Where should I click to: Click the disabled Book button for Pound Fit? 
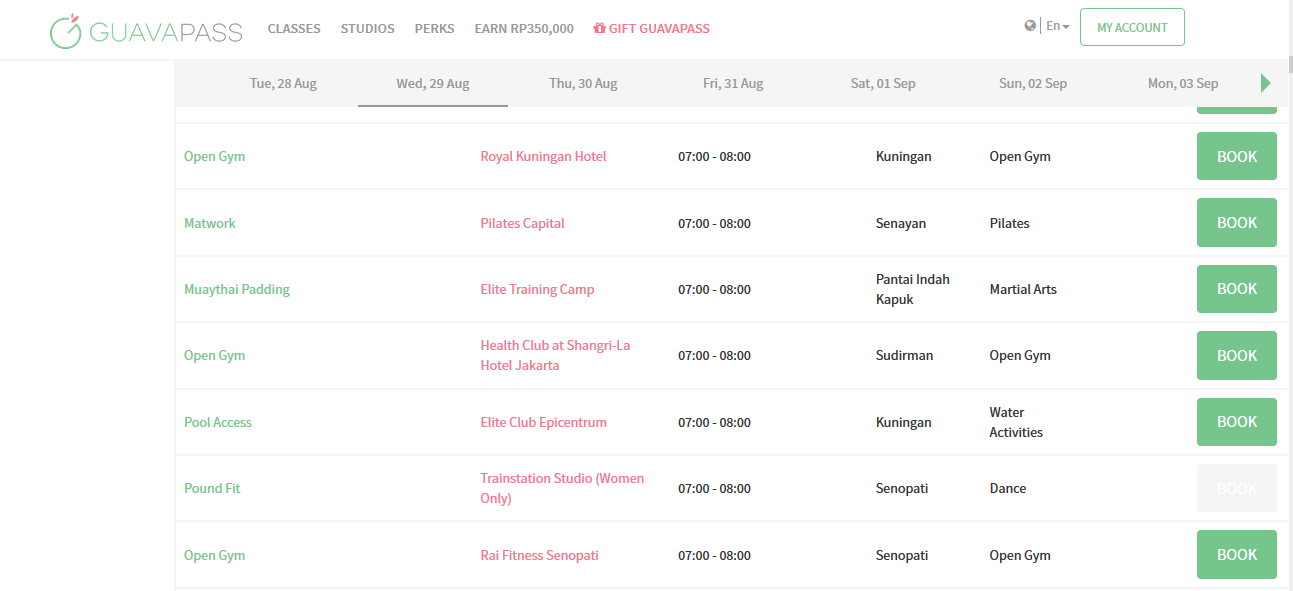click(1237, 488)
